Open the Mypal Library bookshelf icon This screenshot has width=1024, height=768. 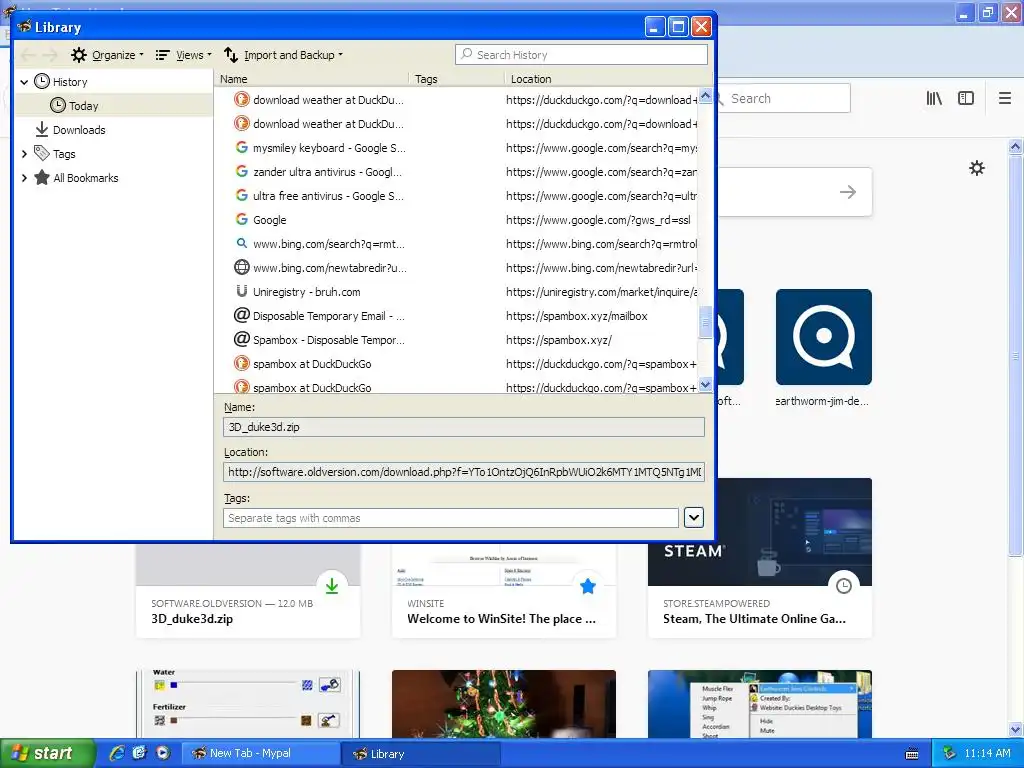[935, 99]
